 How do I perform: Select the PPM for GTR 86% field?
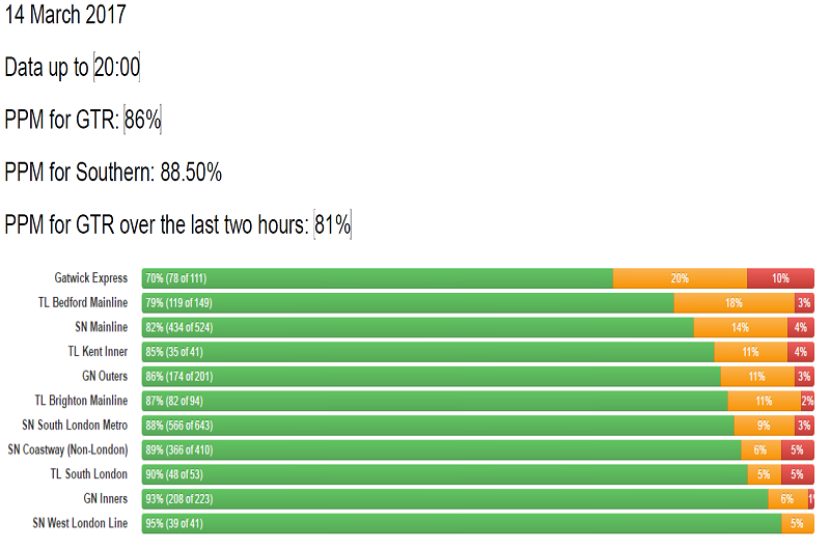(142, 121)
